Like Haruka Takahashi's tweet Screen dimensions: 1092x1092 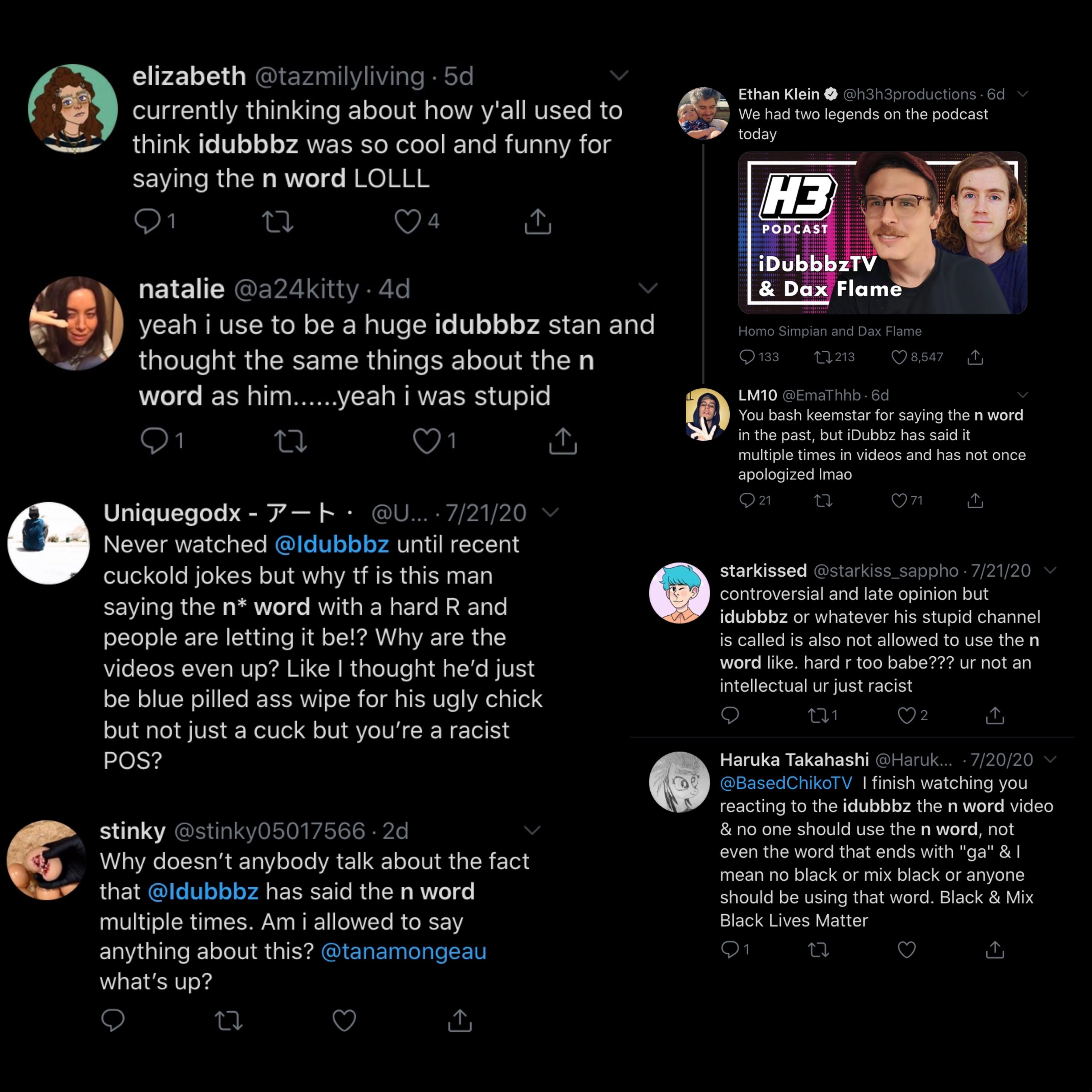(907, 950)
